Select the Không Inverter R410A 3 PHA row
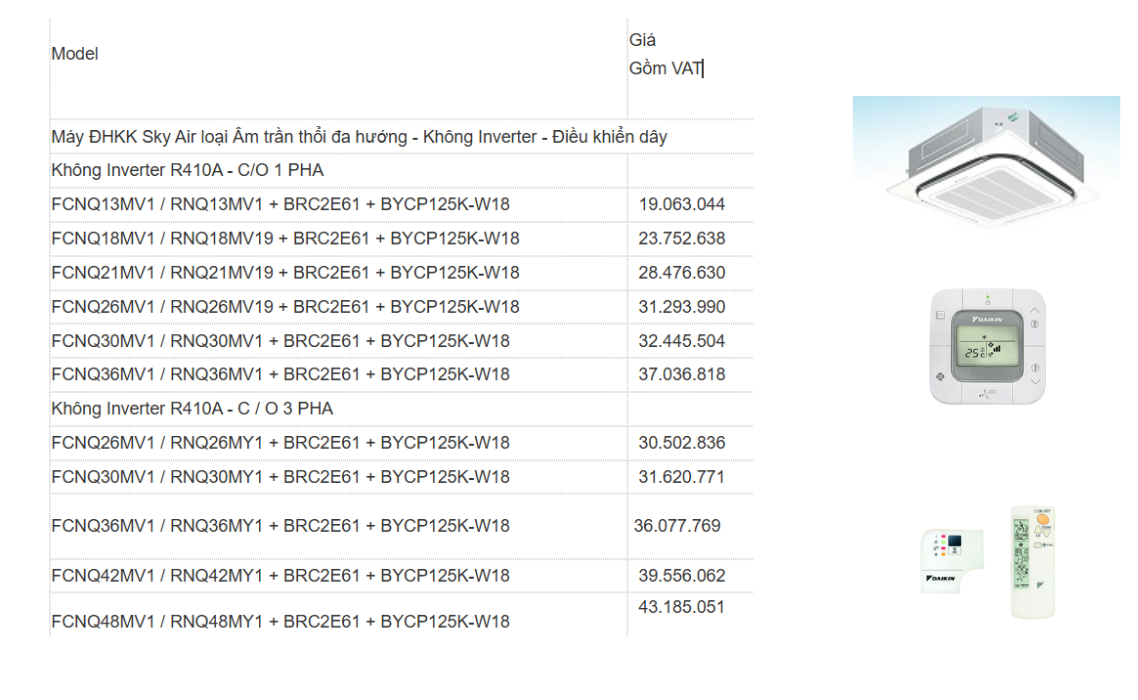1138x700 pixels. click(192, 409)
